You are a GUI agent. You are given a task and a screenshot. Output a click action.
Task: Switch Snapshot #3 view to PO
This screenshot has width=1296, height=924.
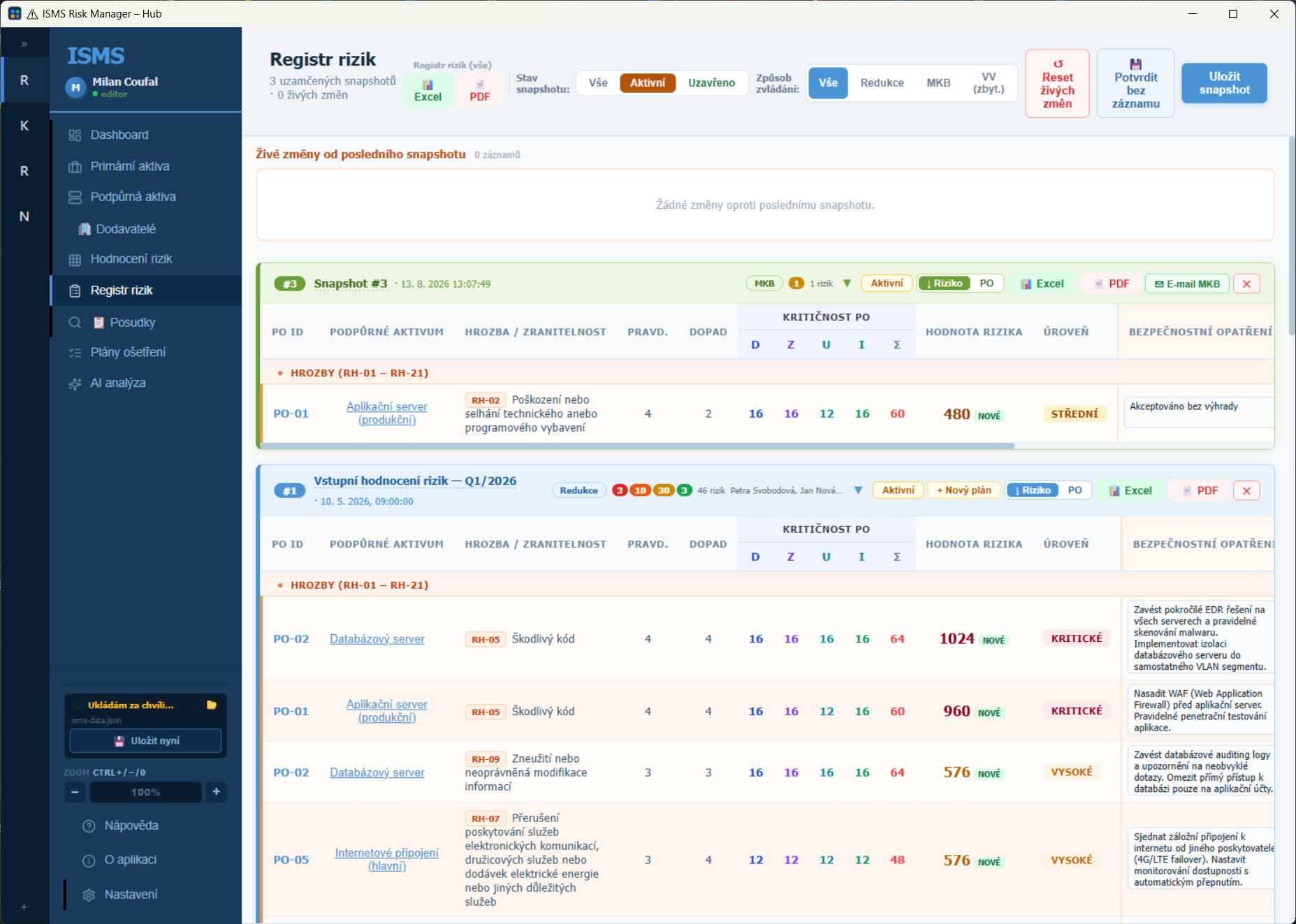pyautogui.click(x=986, y=284)
